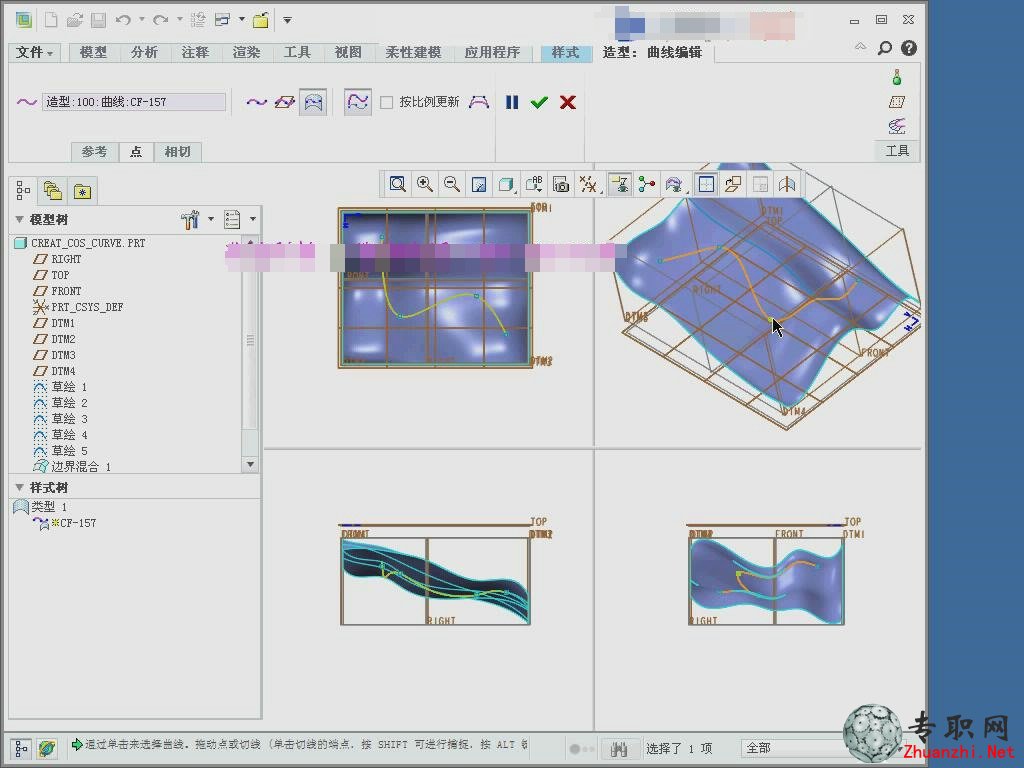Switch to the 渲染 ribbon tab
The width and height of the screenshot is (1024, 768).
(x=246, y=52)
